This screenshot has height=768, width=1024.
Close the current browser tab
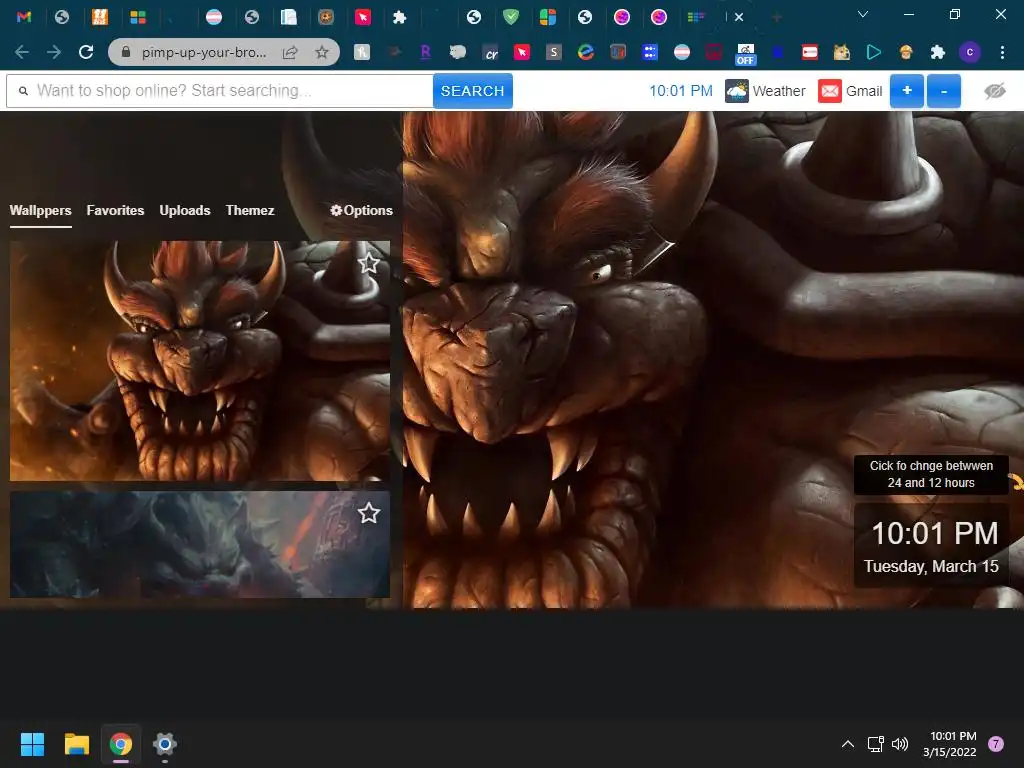coord(739,17)
